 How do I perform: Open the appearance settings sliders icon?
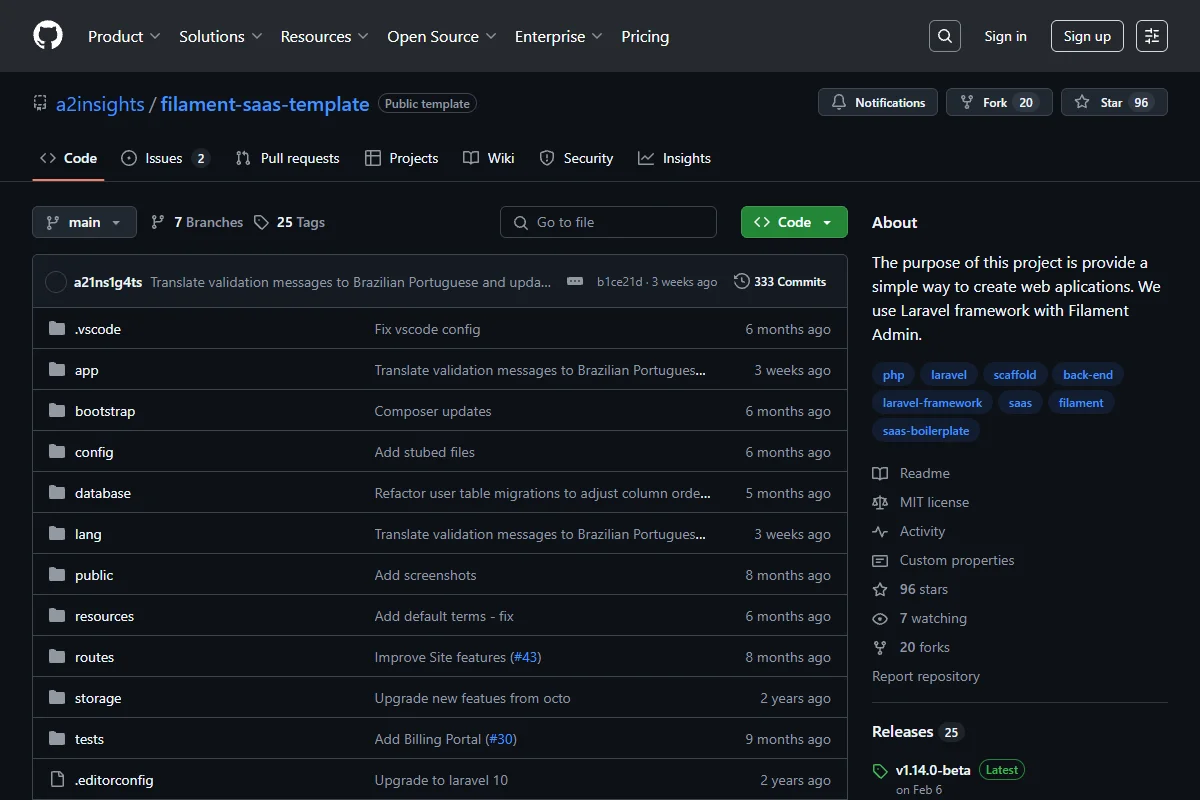tap(1152, 36)
